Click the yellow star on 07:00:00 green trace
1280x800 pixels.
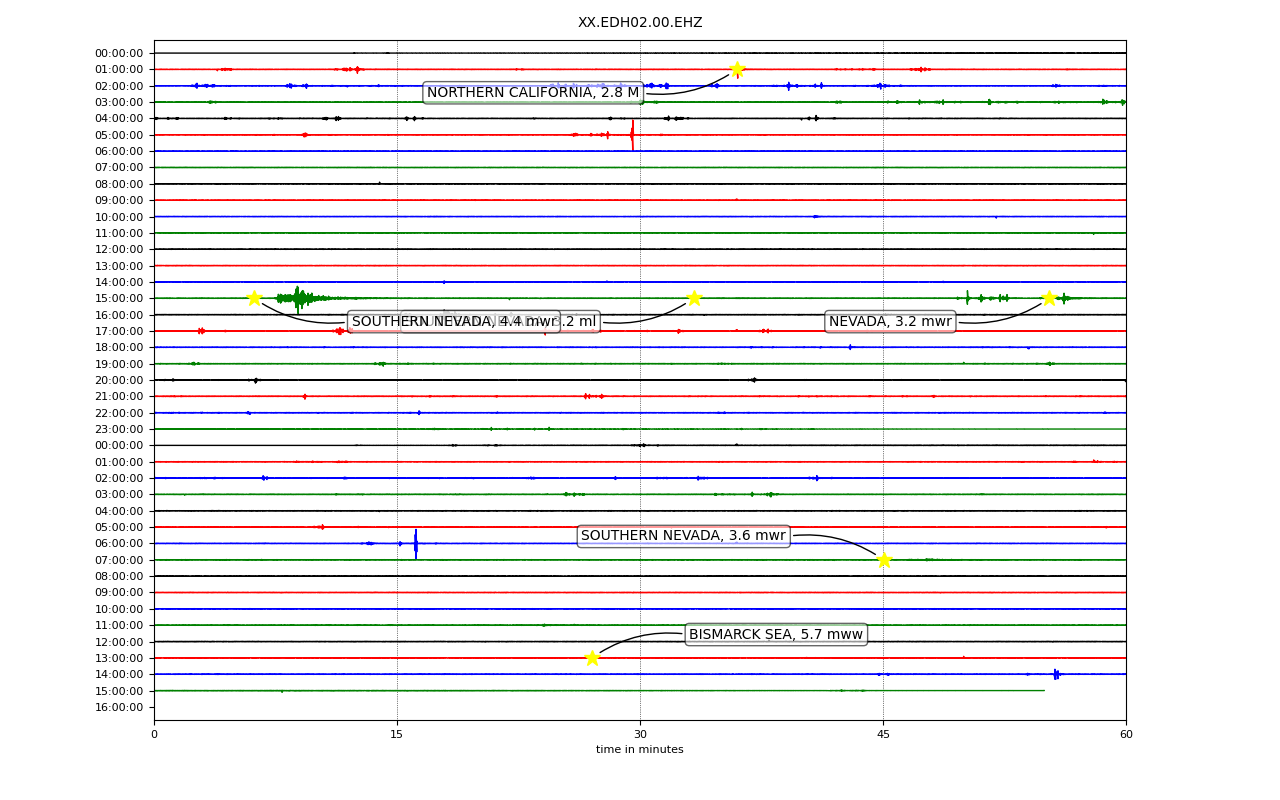coord(884,560)
